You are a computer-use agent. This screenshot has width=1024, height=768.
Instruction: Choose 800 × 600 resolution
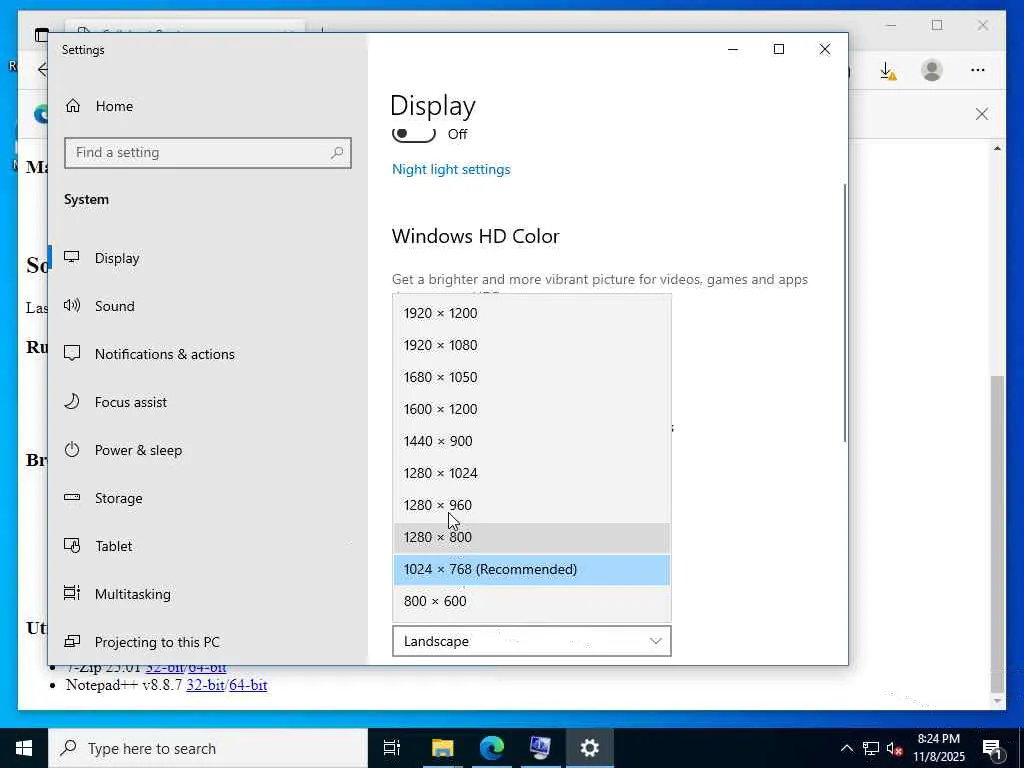coord(532,601)
